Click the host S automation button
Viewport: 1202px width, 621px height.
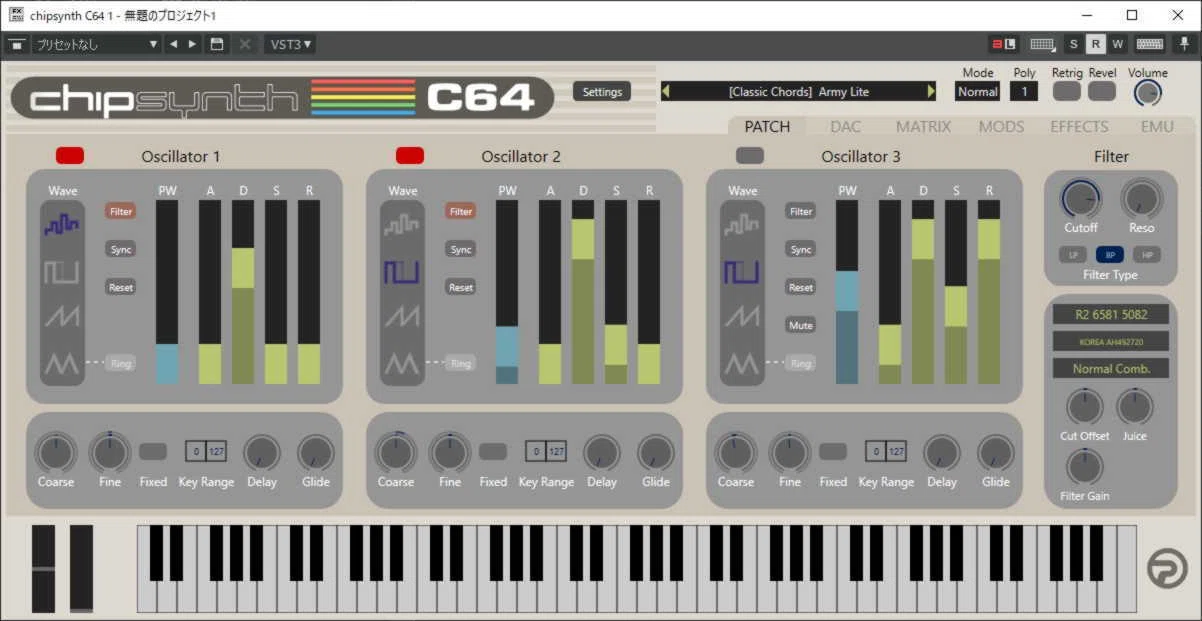(1074, 44)
